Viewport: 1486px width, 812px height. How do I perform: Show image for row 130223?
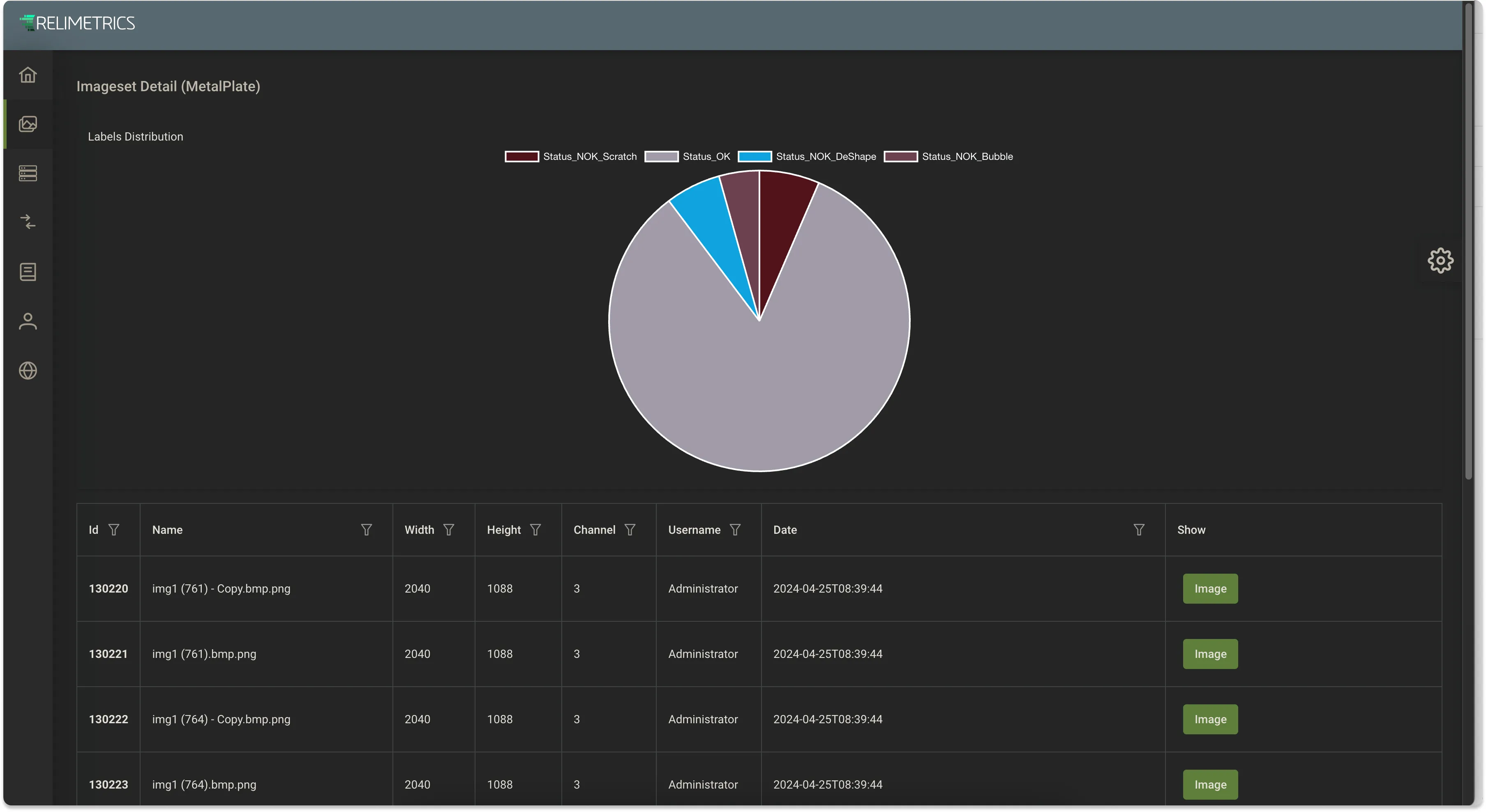click(1210, 784)
